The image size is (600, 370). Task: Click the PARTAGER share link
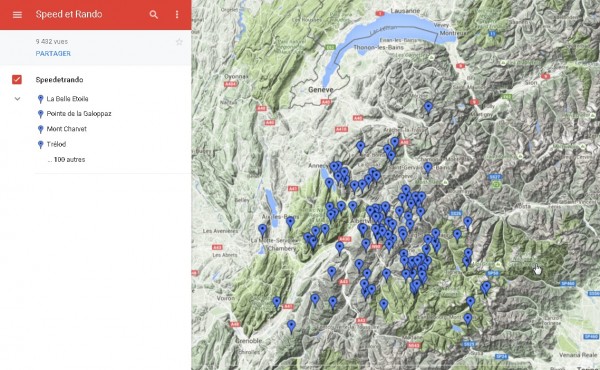[53, 54]
